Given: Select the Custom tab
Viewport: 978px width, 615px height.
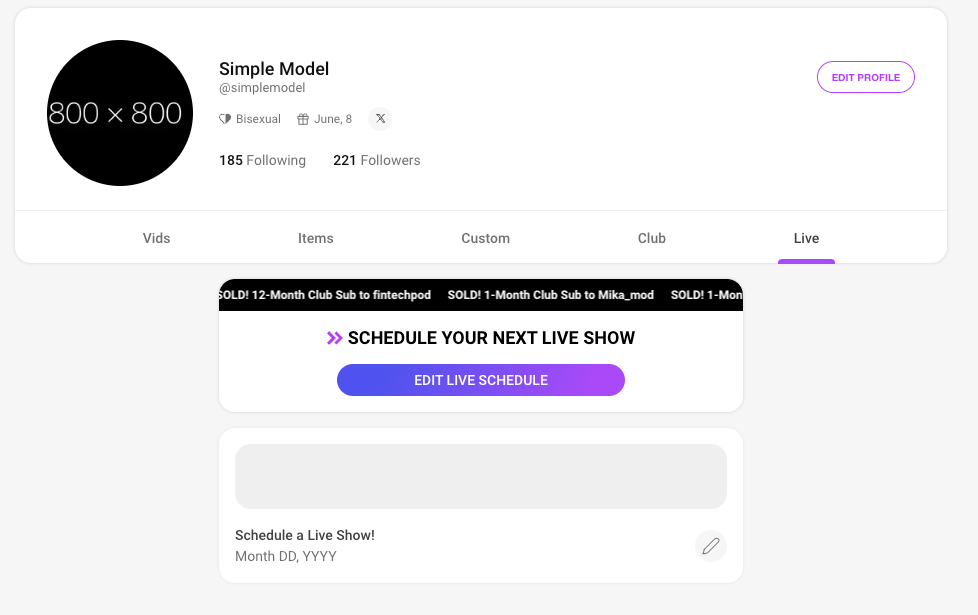Looking at the screenshot, I should (x=486, y=238).
